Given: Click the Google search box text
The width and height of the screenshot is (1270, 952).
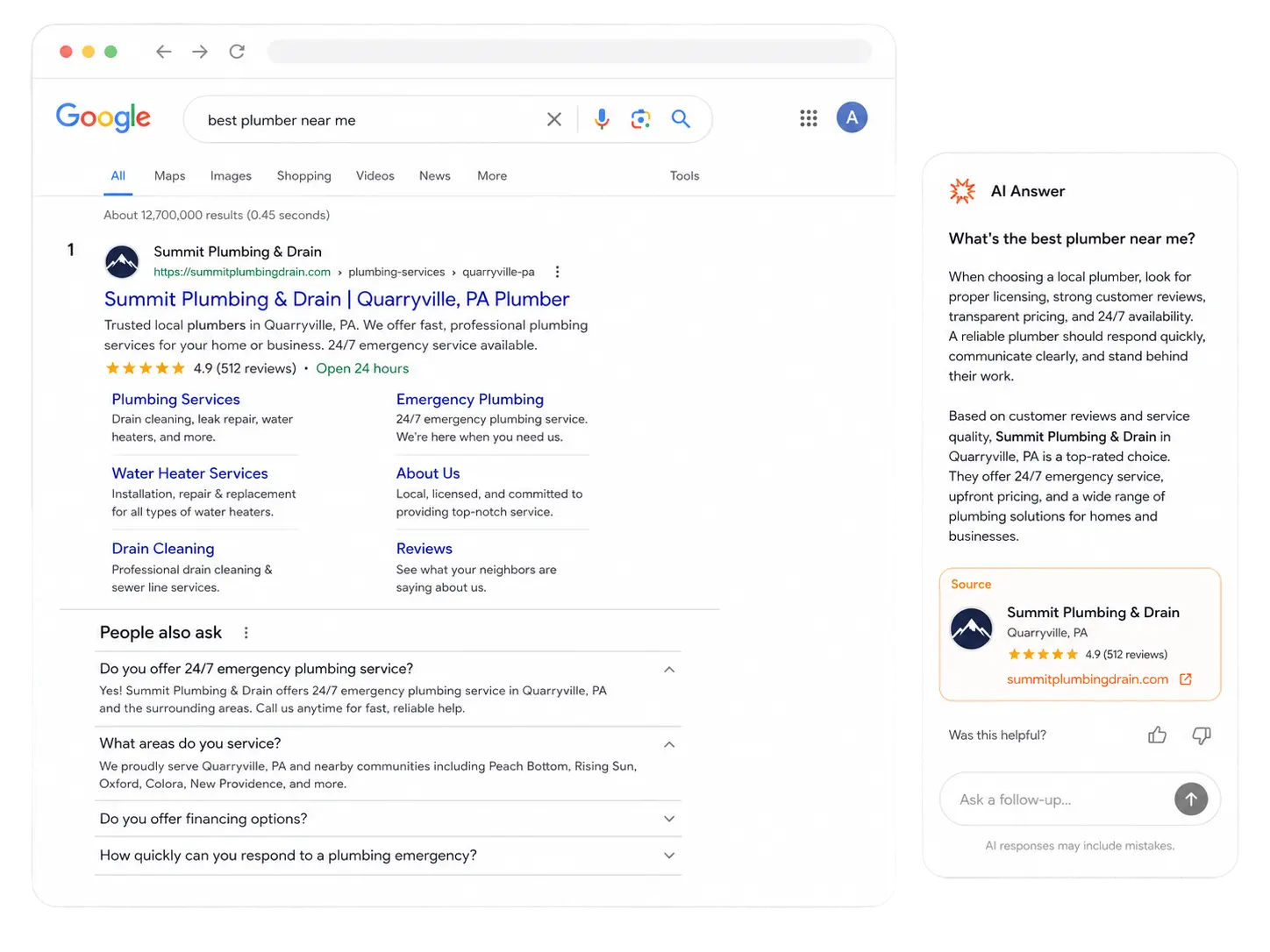Looking at the screenshot, I should tap(282, 120).
